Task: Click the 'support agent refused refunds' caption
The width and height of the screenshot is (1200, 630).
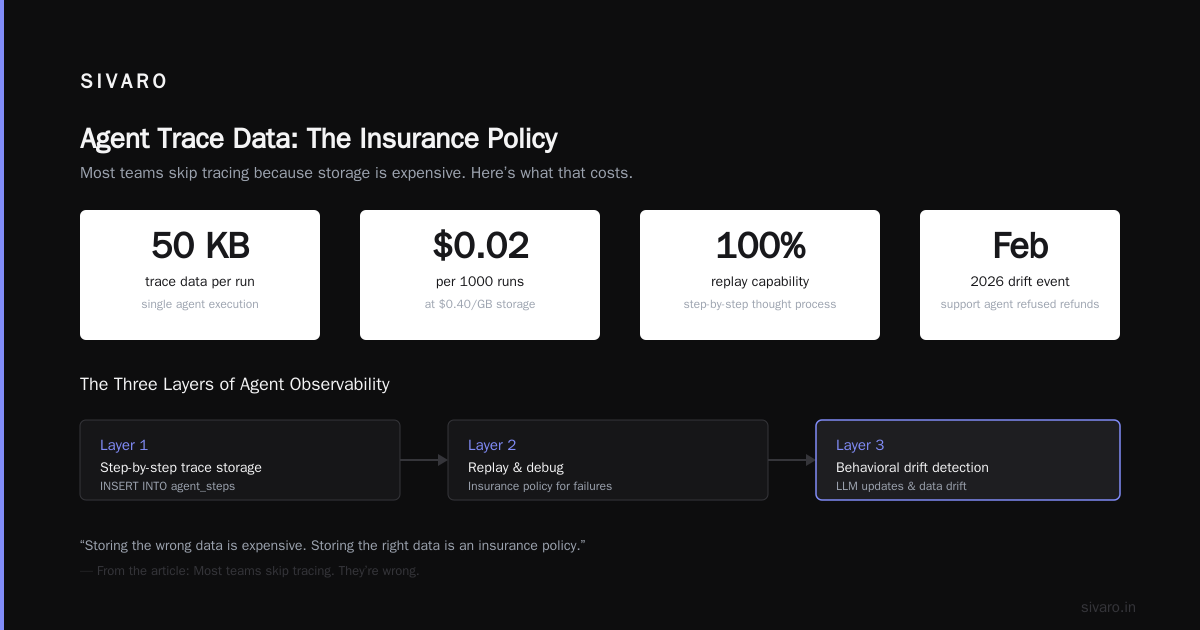Action: 1020,304
